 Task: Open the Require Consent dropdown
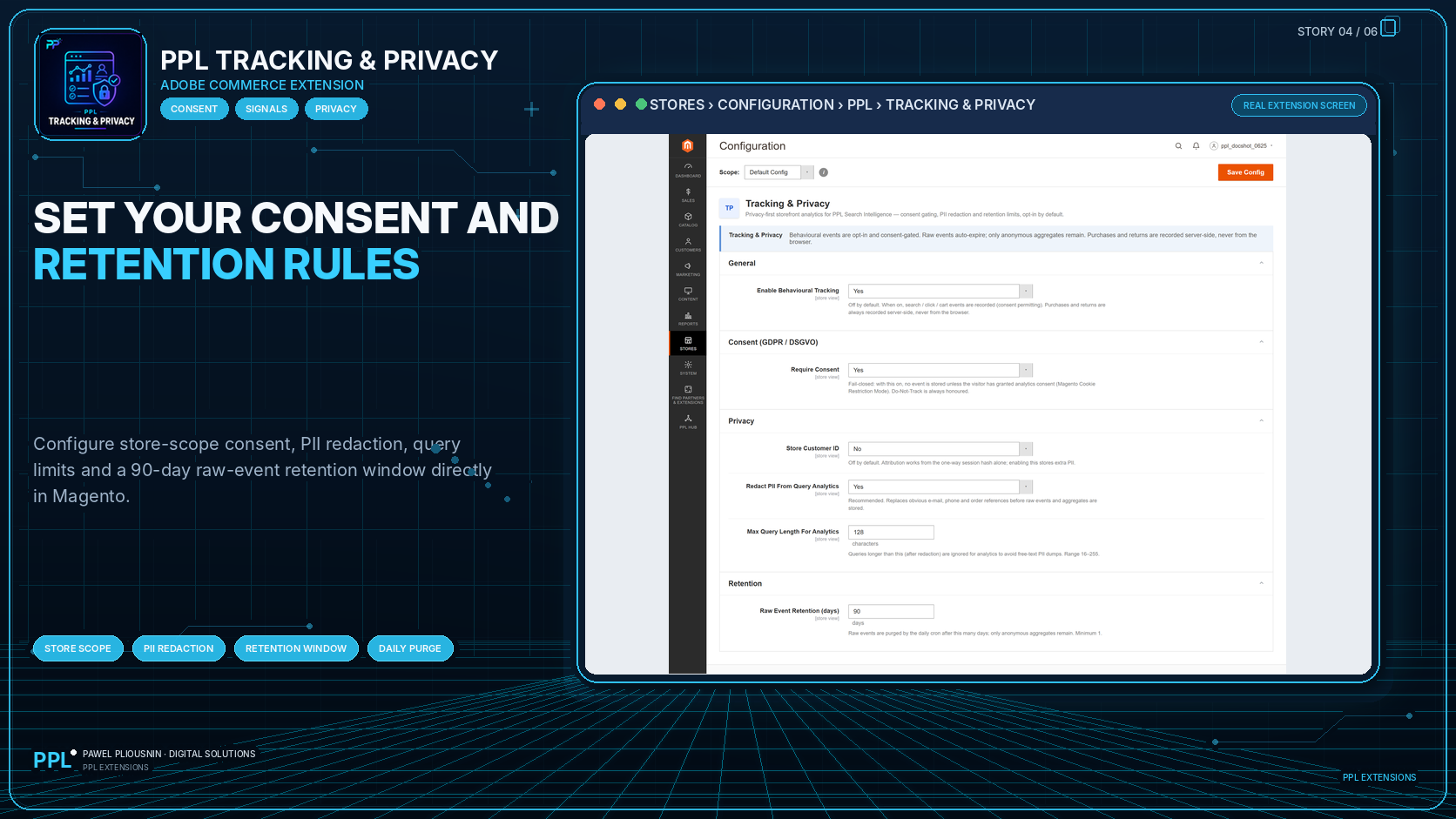coord(940,370)
